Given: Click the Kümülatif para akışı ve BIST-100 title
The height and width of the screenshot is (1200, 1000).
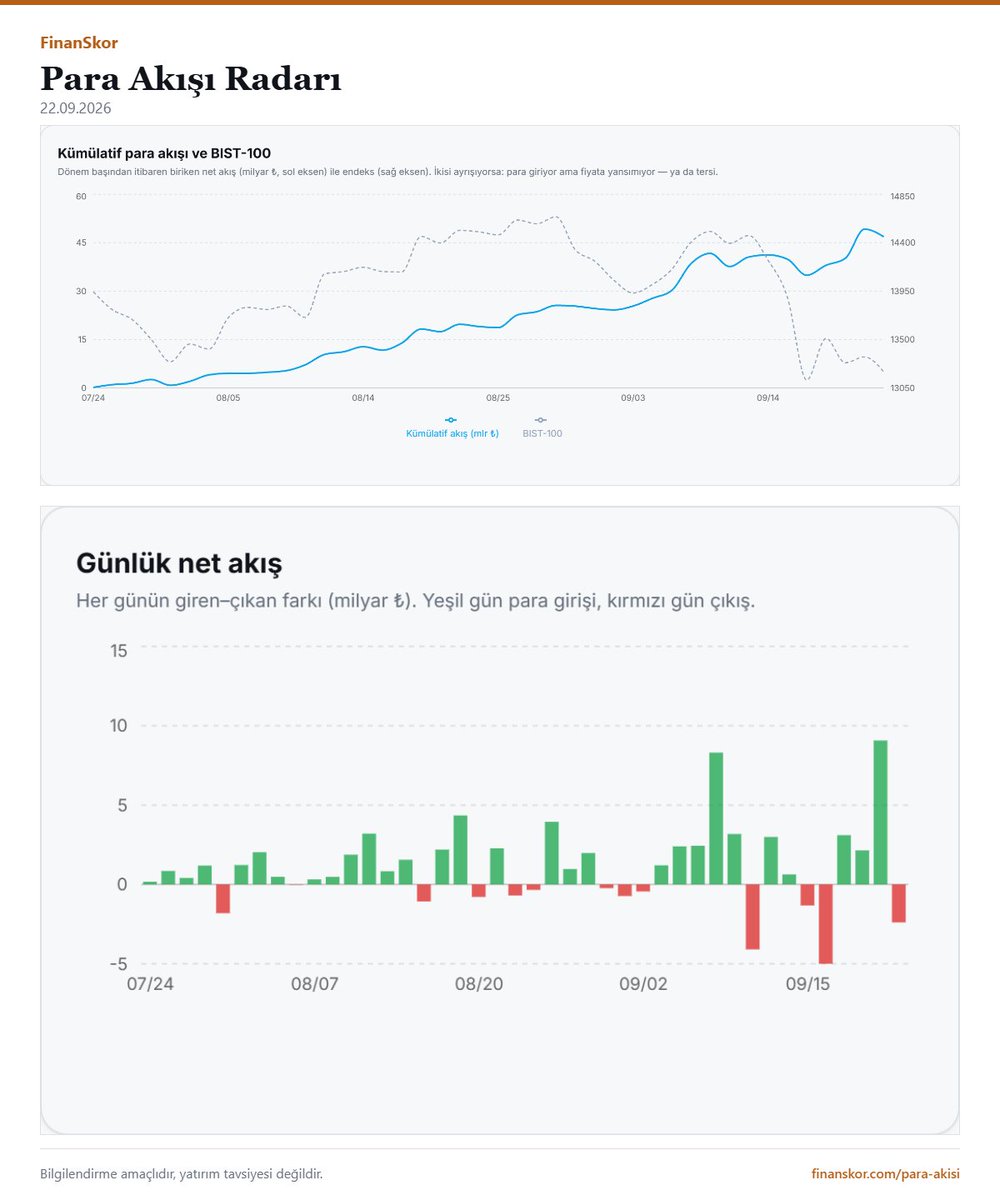Looking at the screenshot, I should [x=165, y=154].
